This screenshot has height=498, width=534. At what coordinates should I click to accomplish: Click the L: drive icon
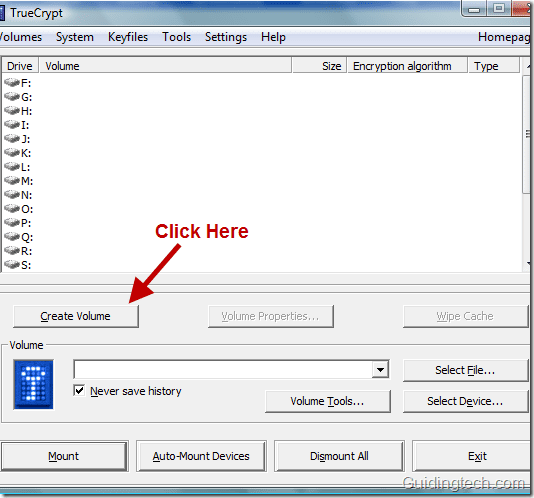click(x=12, y=167)
